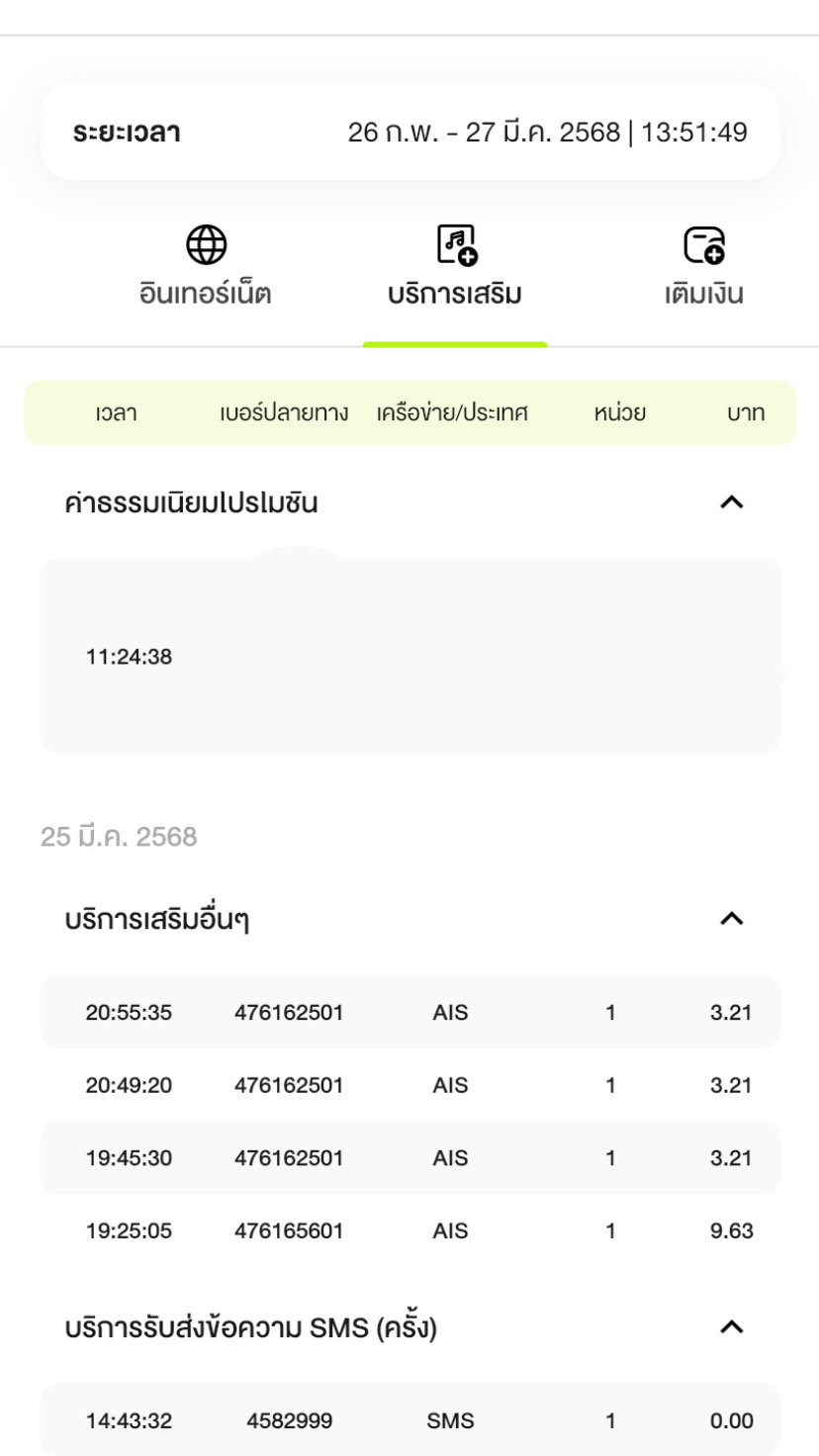Select the 20:55:35 usage row
Screen dimensions: 819x1456
point(409,1012)
